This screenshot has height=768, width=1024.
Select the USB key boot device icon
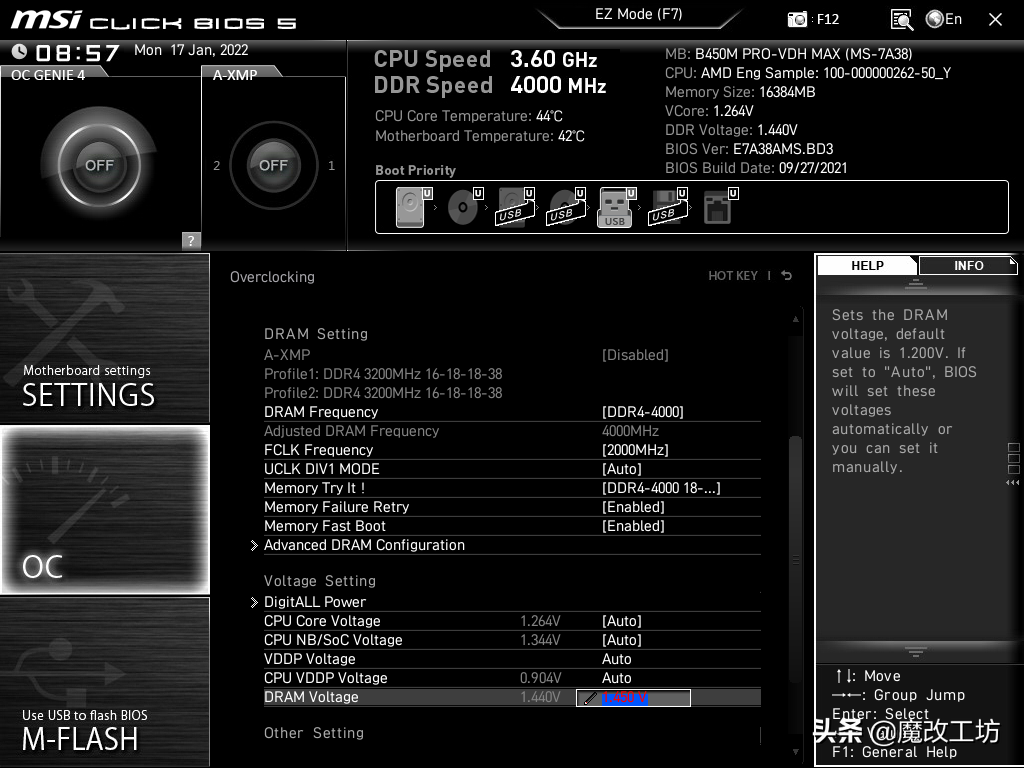pyautogui.click(x=617, y=207)
